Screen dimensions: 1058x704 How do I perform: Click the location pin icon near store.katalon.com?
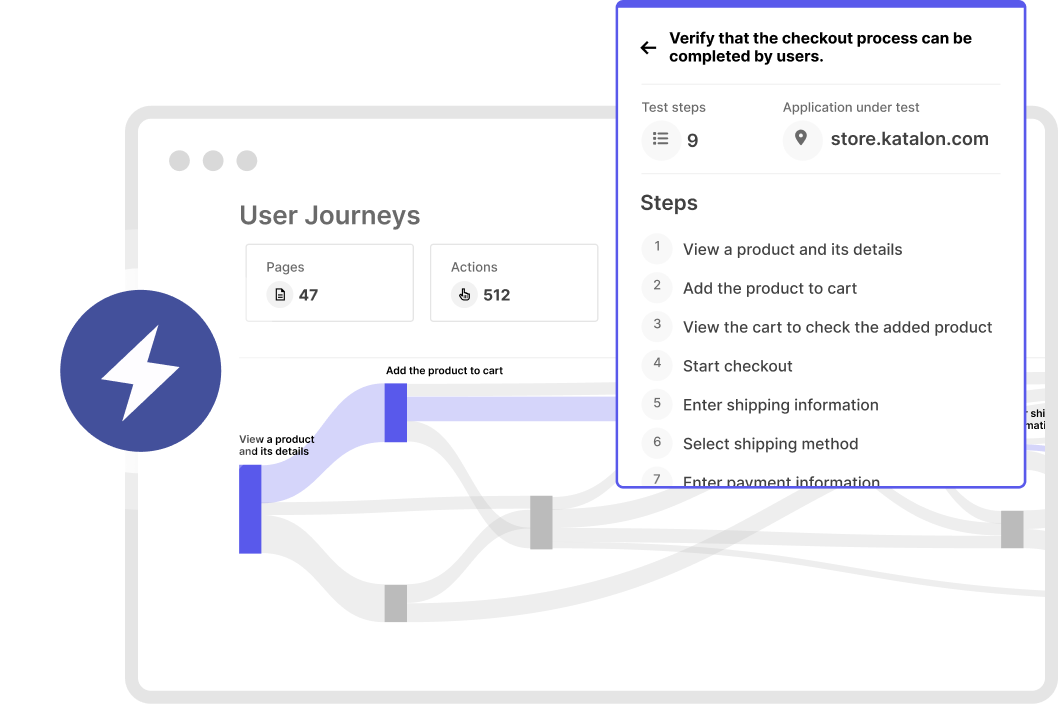pos(801,139)
